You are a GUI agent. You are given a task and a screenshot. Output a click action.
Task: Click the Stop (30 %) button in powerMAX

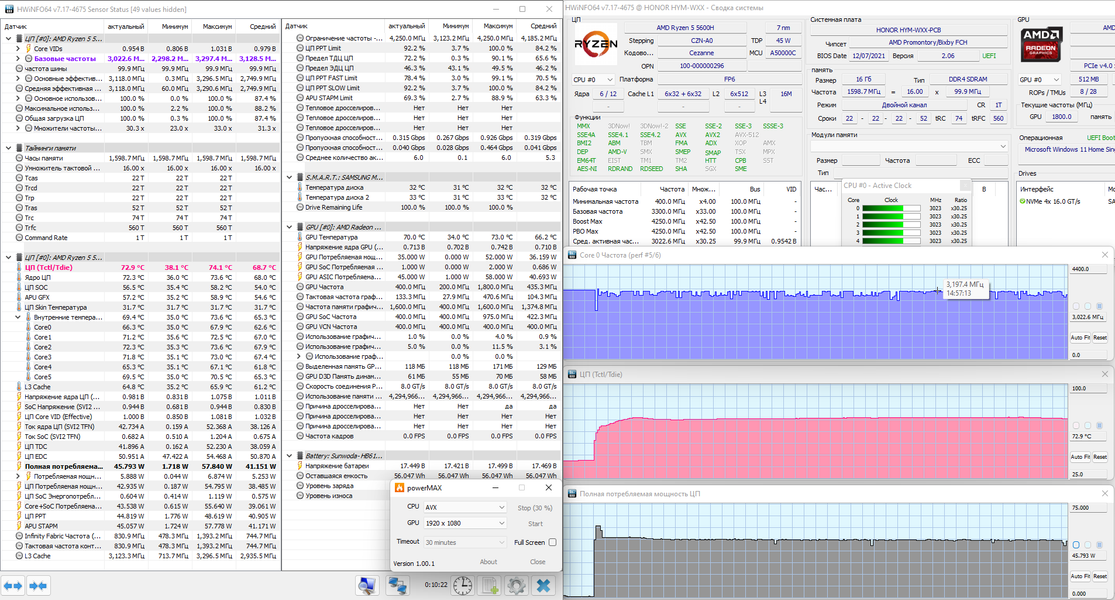[535, 508]
